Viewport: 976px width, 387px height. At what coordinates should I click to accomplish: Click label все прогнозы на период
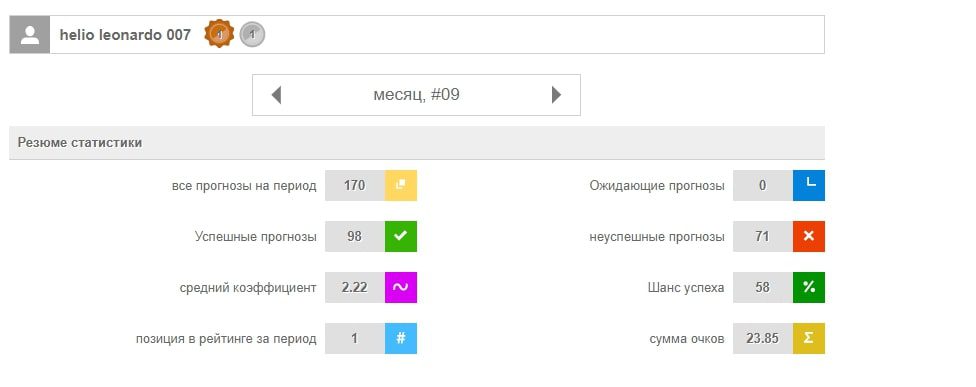click(x=244, y=185)
